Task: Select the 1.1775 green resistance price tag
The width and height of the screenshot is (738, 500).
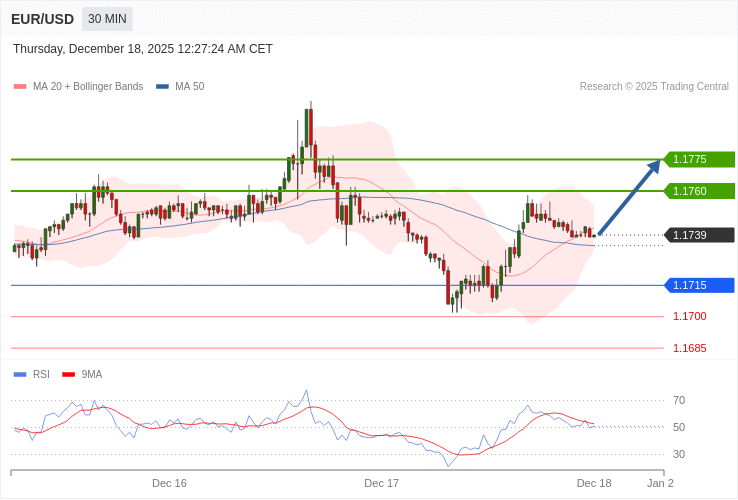Action: coord(699,159)
